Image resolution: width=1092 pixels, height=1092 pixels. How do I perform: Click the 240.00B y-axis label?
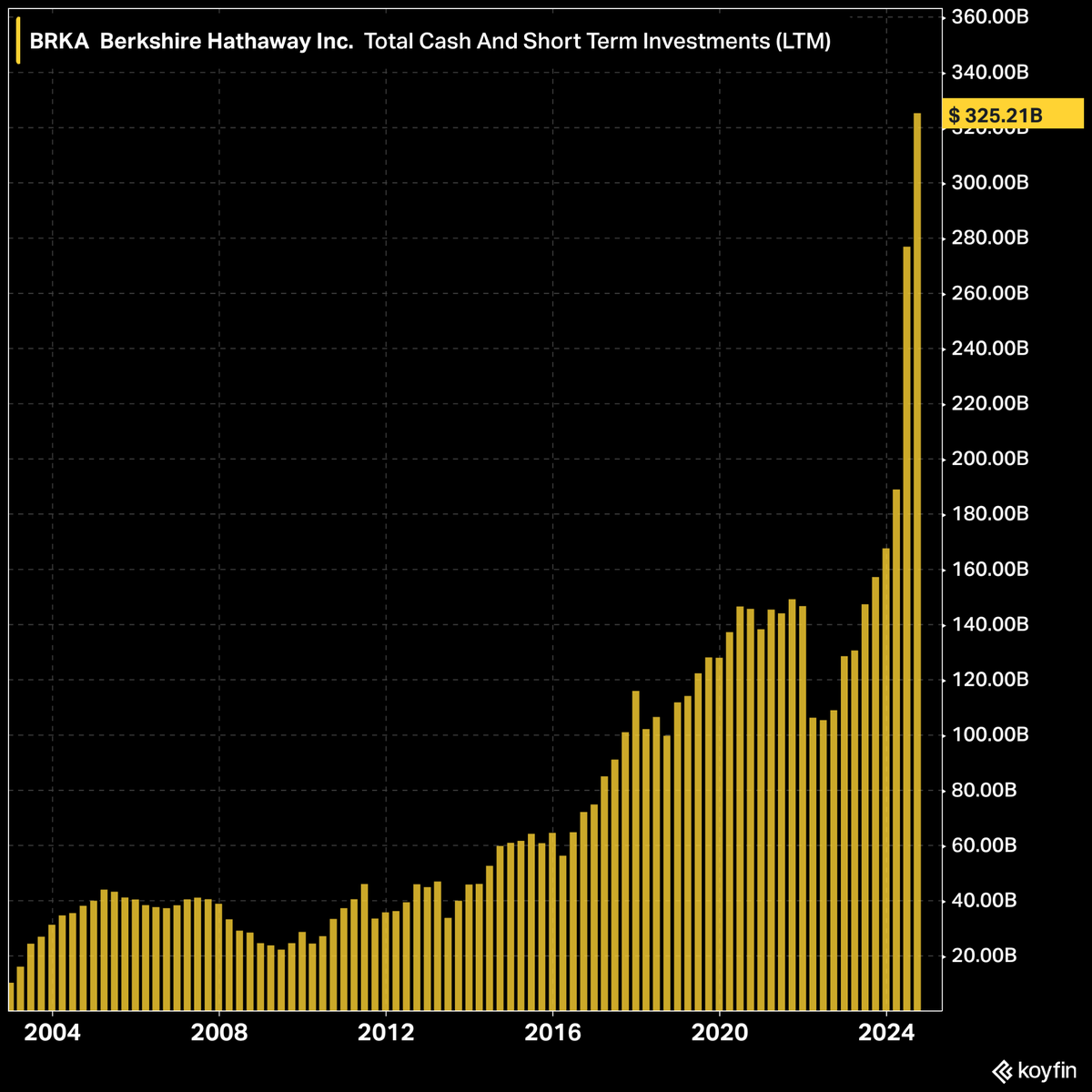(990, 349)
